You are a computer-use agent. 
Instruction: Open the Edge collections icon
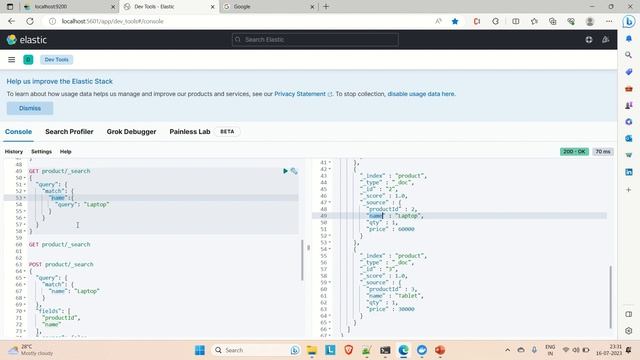click(x=552, y=21)
